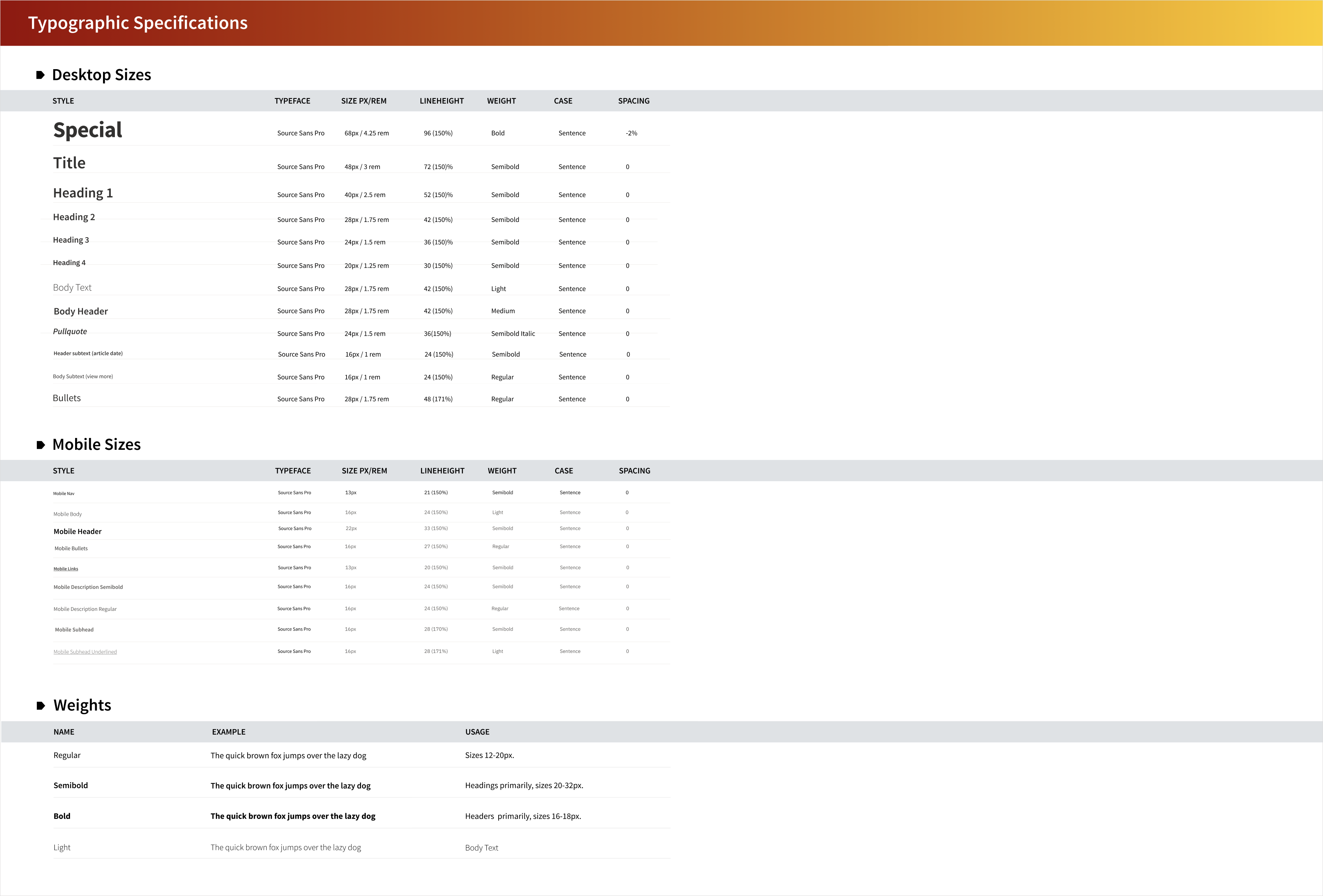Click the Pullquote italic sample
Viewport: 1323px width, 896px height.
point(70,331)
